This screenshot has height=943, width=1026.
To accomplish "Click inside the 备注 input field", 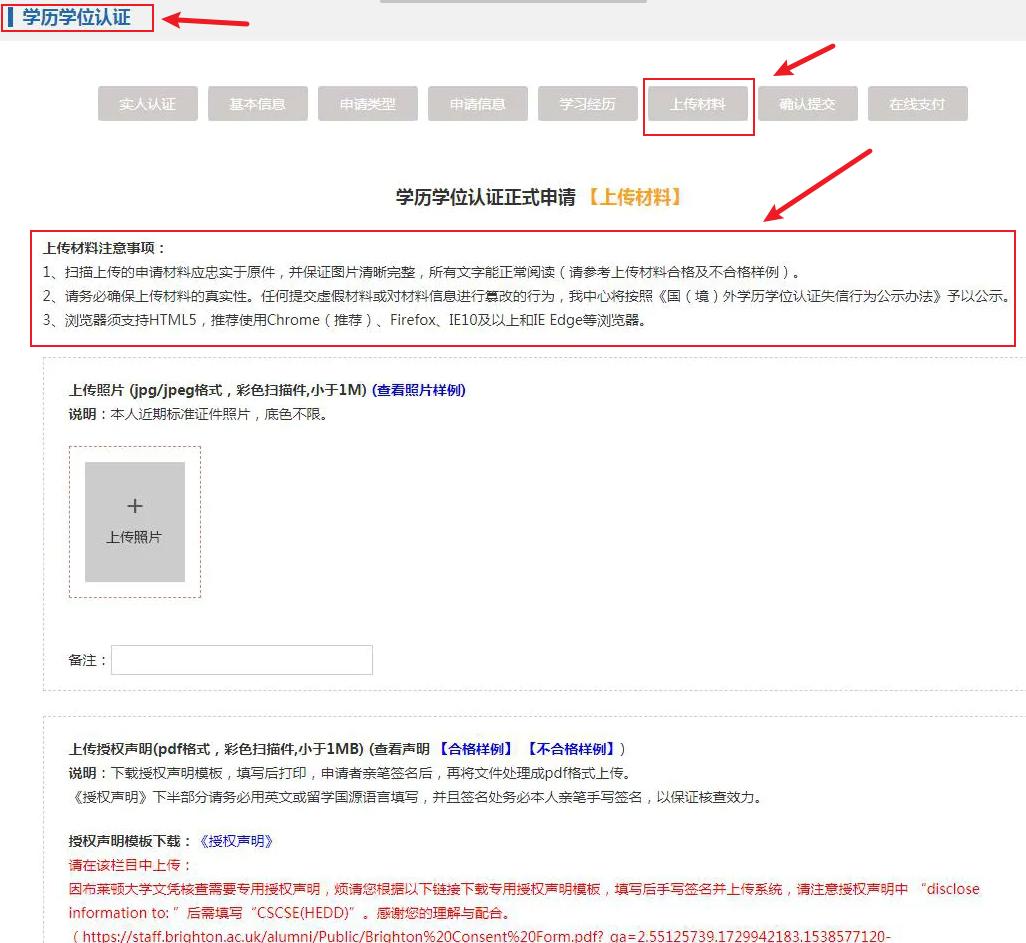I will 244,659.
